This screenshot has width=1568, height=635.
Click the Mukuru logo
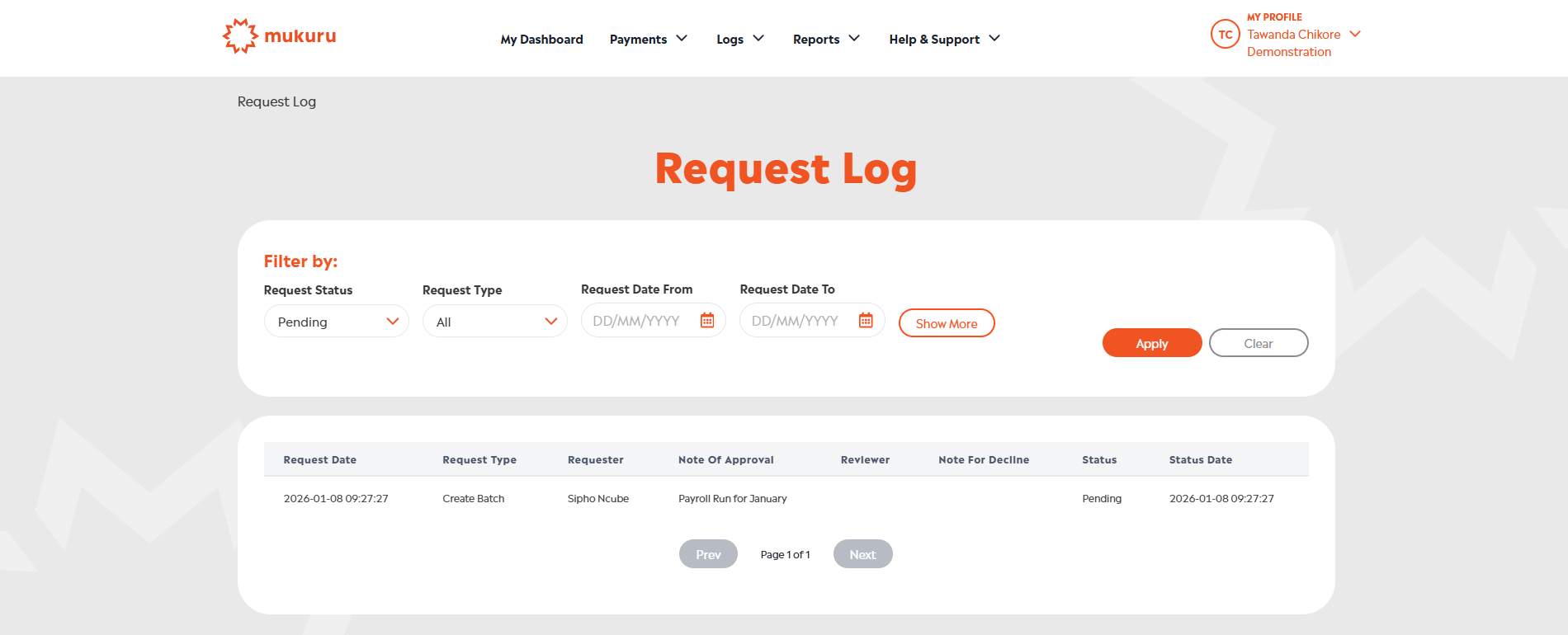(280, 36)
